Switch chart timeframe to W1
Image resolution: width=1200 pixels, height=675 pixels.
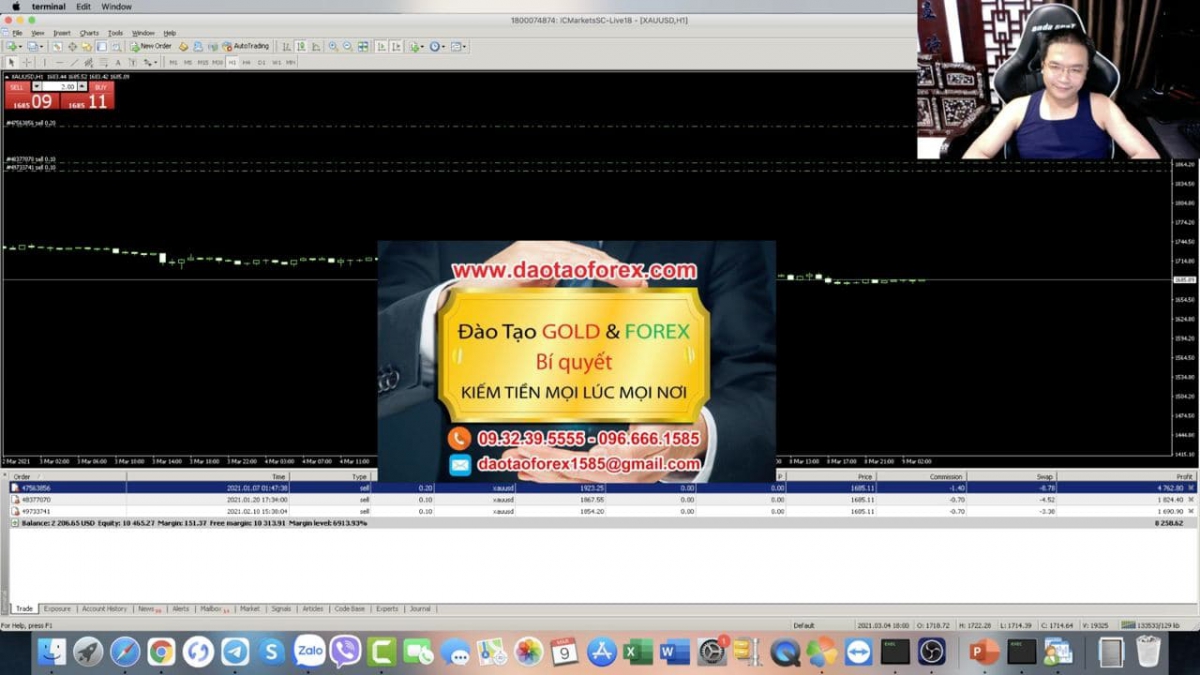click(276, 62)
